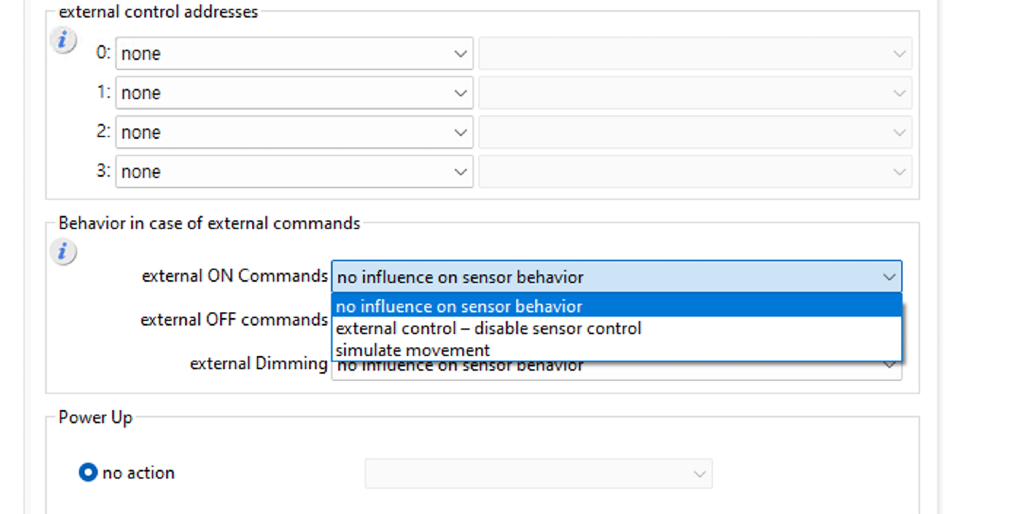
Task: Collapse the external ON Commands dropdown
Action: click(889, 277)
